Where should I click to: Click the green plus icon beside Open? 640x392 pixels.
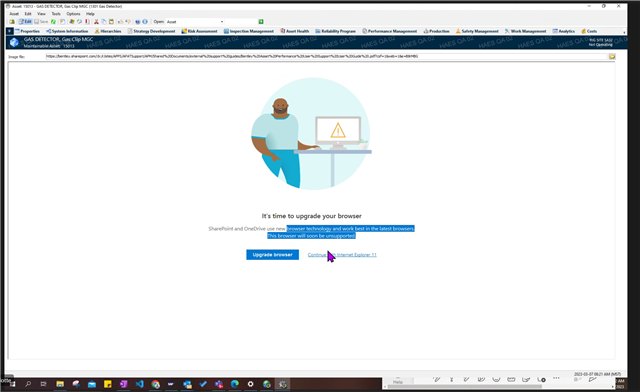261,22
